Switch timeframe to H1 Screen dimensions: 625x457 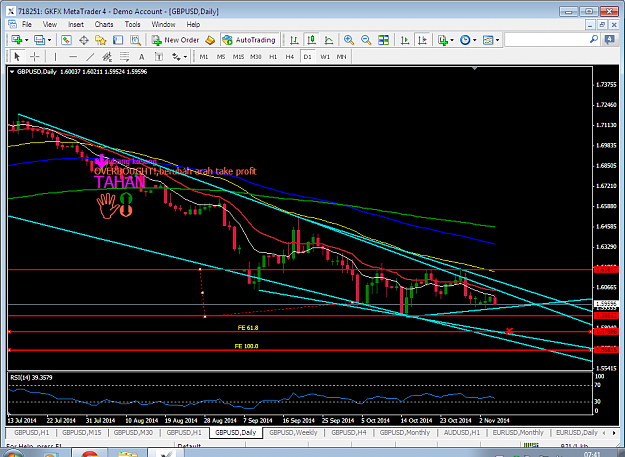point(273,57)
